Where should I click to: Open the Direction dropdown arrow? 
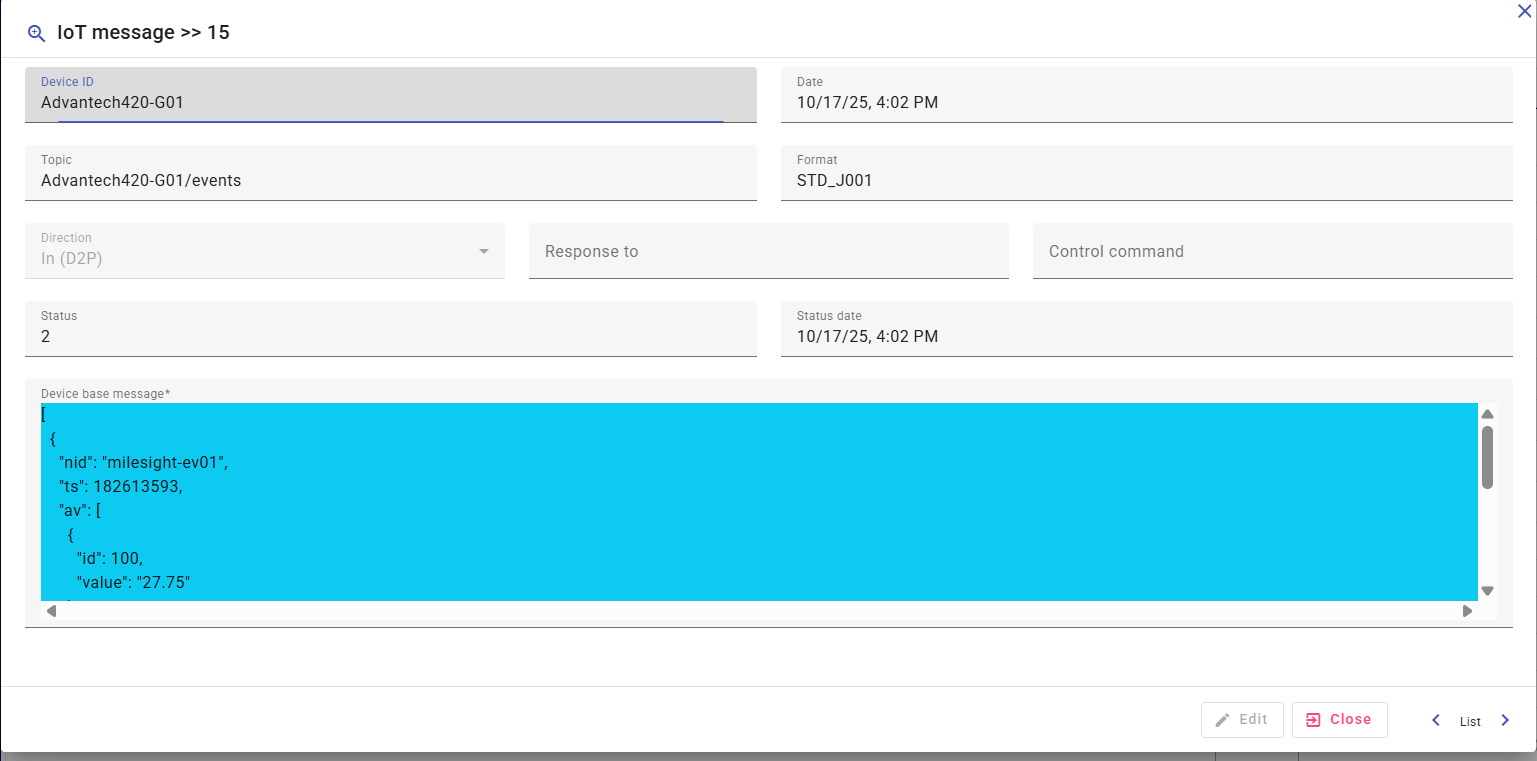point(484,251)
